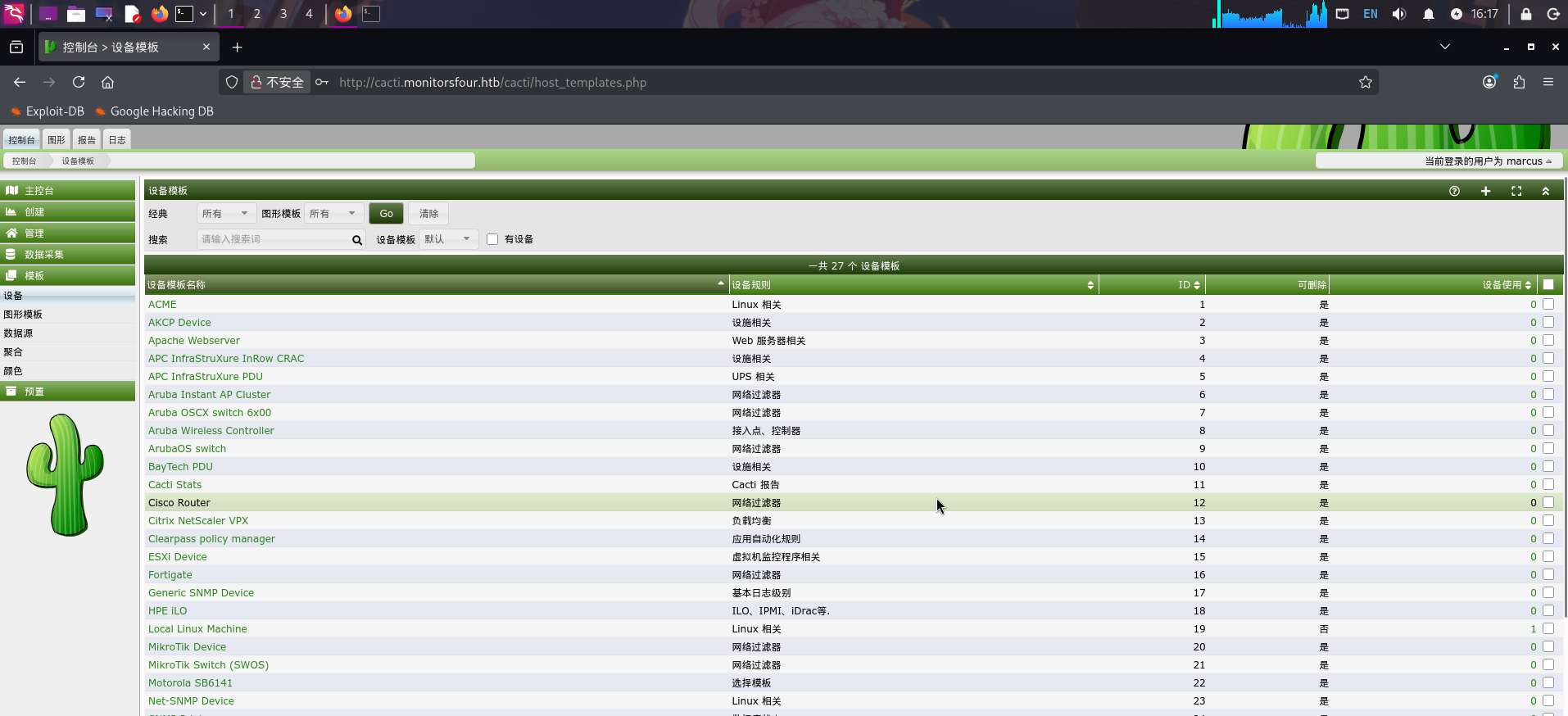Toggle fullscreen view icon in panel header

tap(1516, 191)
